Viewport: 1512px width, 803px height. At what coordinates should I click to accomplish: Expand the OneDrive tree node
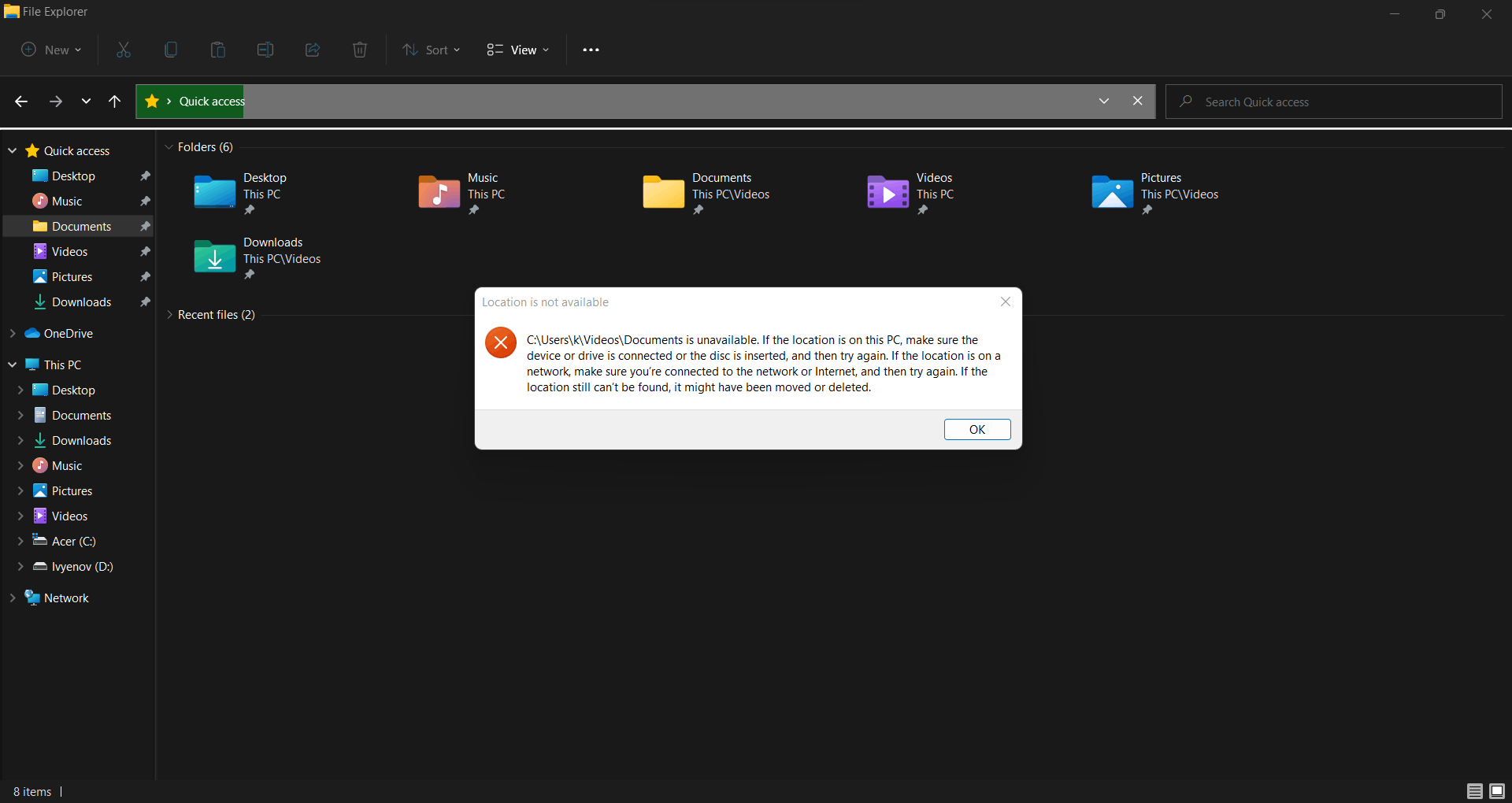[13, 334]
